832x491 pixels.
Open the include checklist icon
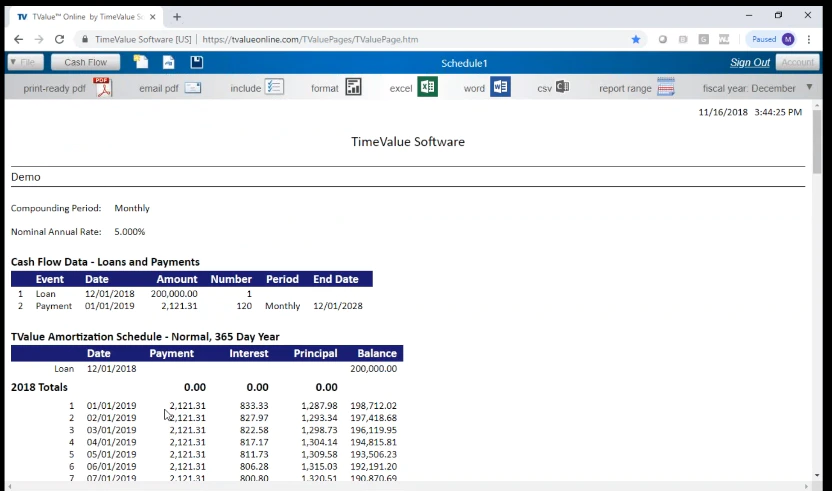pos(274,87)
